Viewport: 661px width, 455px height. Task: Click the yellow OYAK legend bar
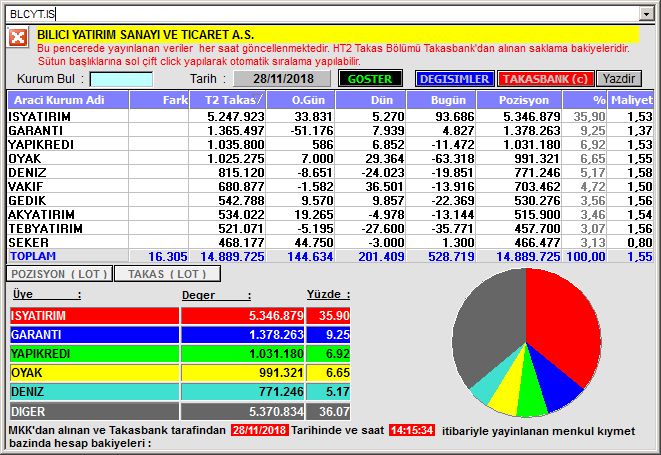[94, 373]
